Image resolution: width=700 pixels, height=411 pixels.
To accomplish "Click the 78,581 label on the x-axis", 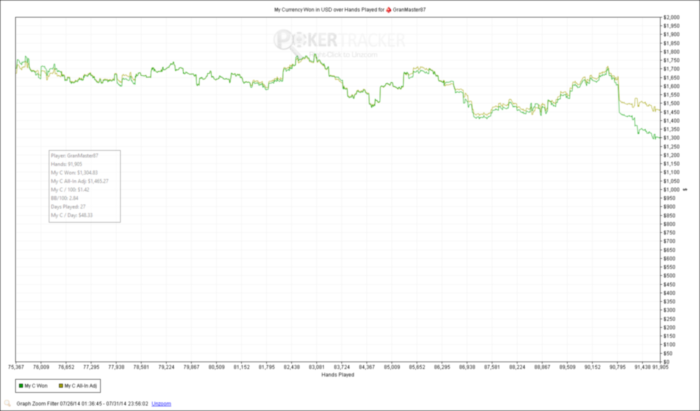I will click(141, 367).
